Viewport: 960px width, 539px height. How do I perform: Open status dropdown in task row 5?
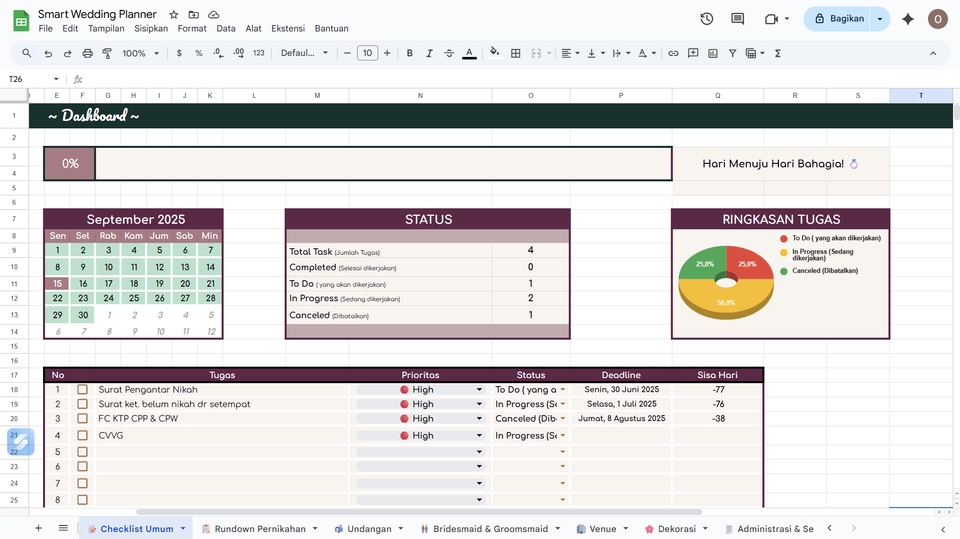pyautogui.click(x=563, y=452)
